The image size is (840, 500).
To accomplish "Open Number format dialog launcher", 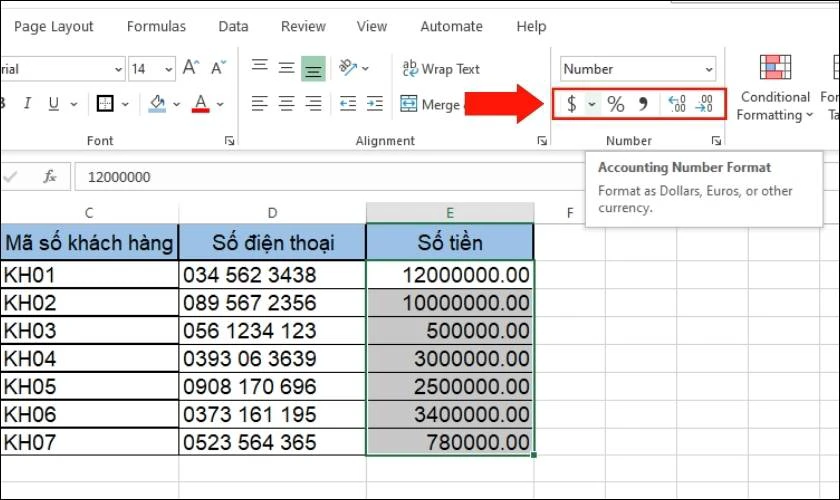I will click(x=716, y=141).
